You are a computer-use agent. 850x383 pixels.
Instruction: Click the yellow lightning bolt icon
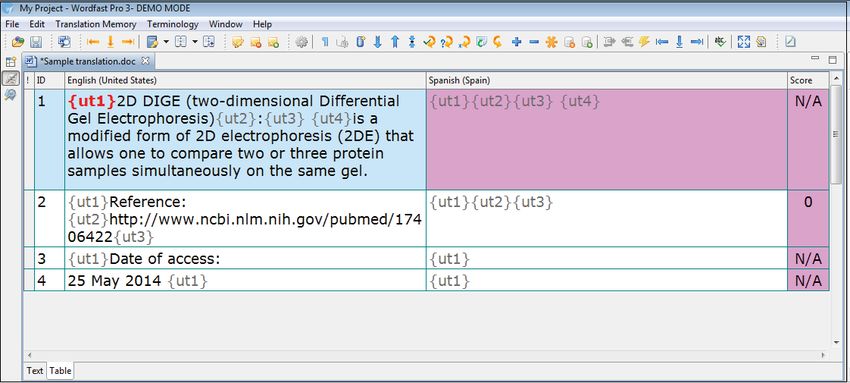(x=644, y=42)
